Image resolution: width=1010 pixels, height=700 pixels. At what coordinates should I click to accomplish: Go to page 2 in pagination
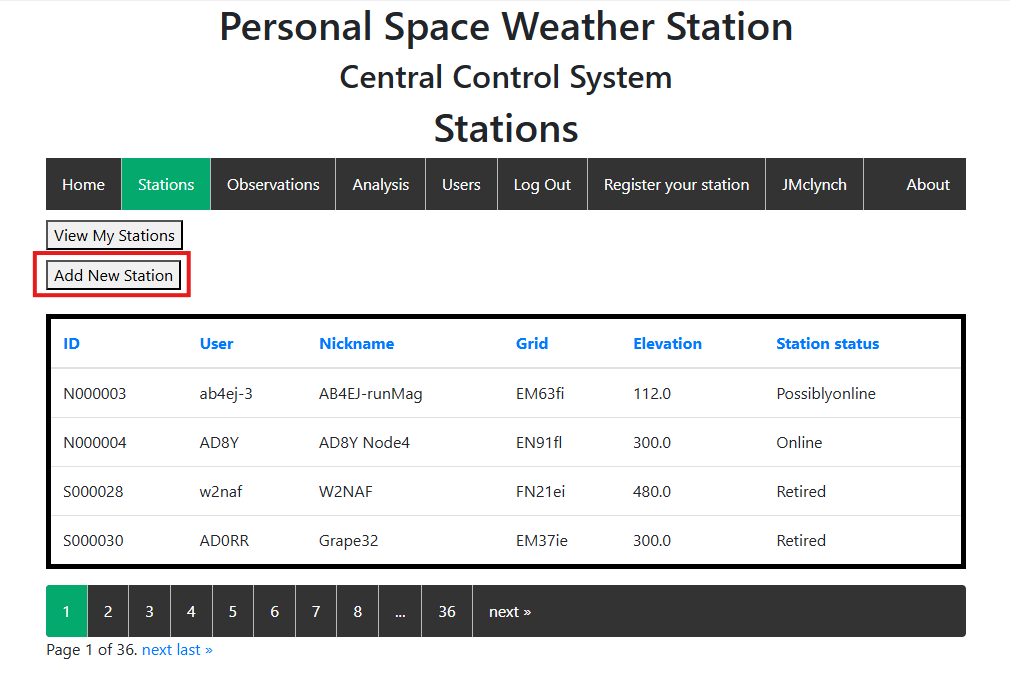(x=108, y=611)
